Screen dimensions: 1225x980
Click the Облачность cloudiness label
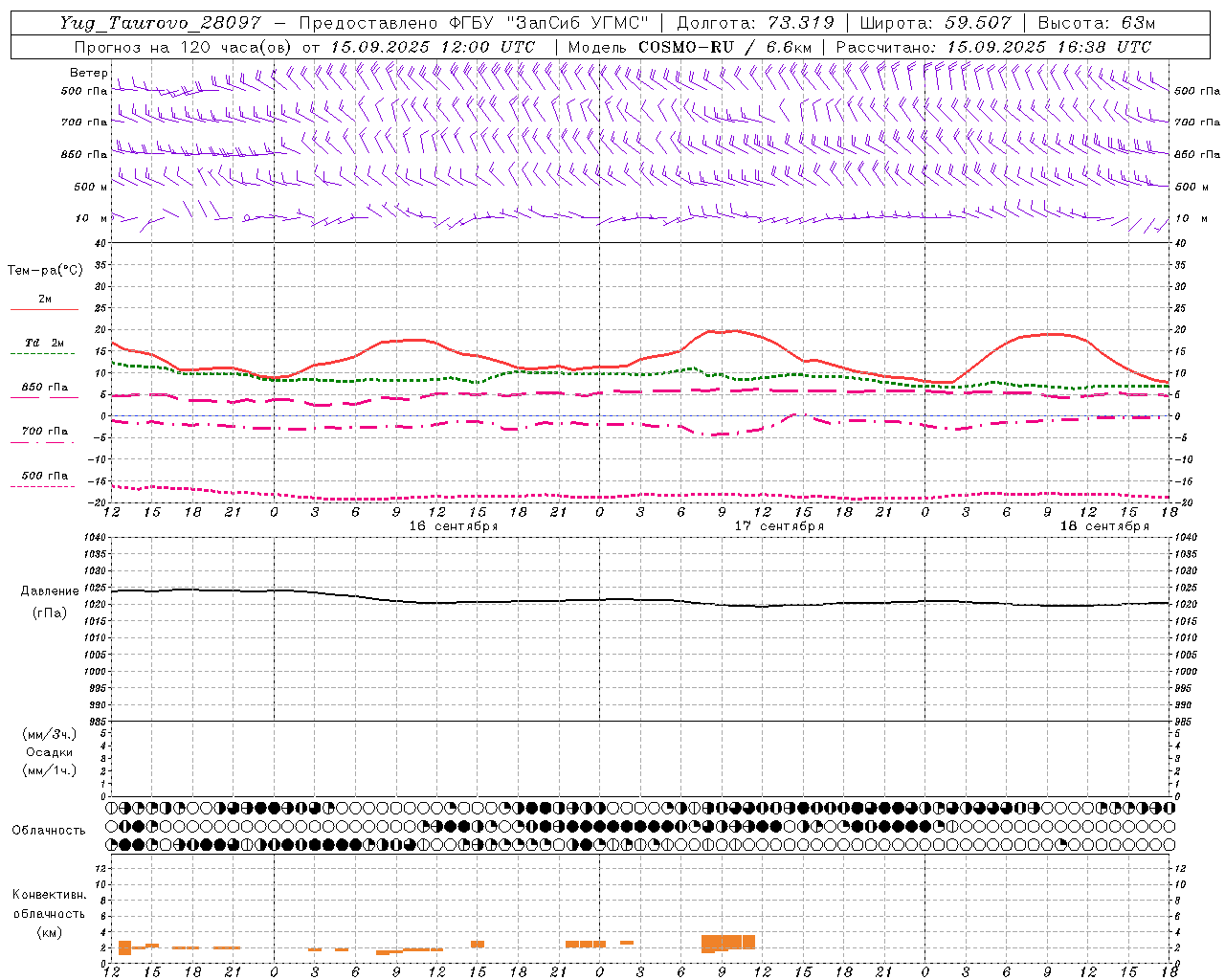(x=49, y=831)
